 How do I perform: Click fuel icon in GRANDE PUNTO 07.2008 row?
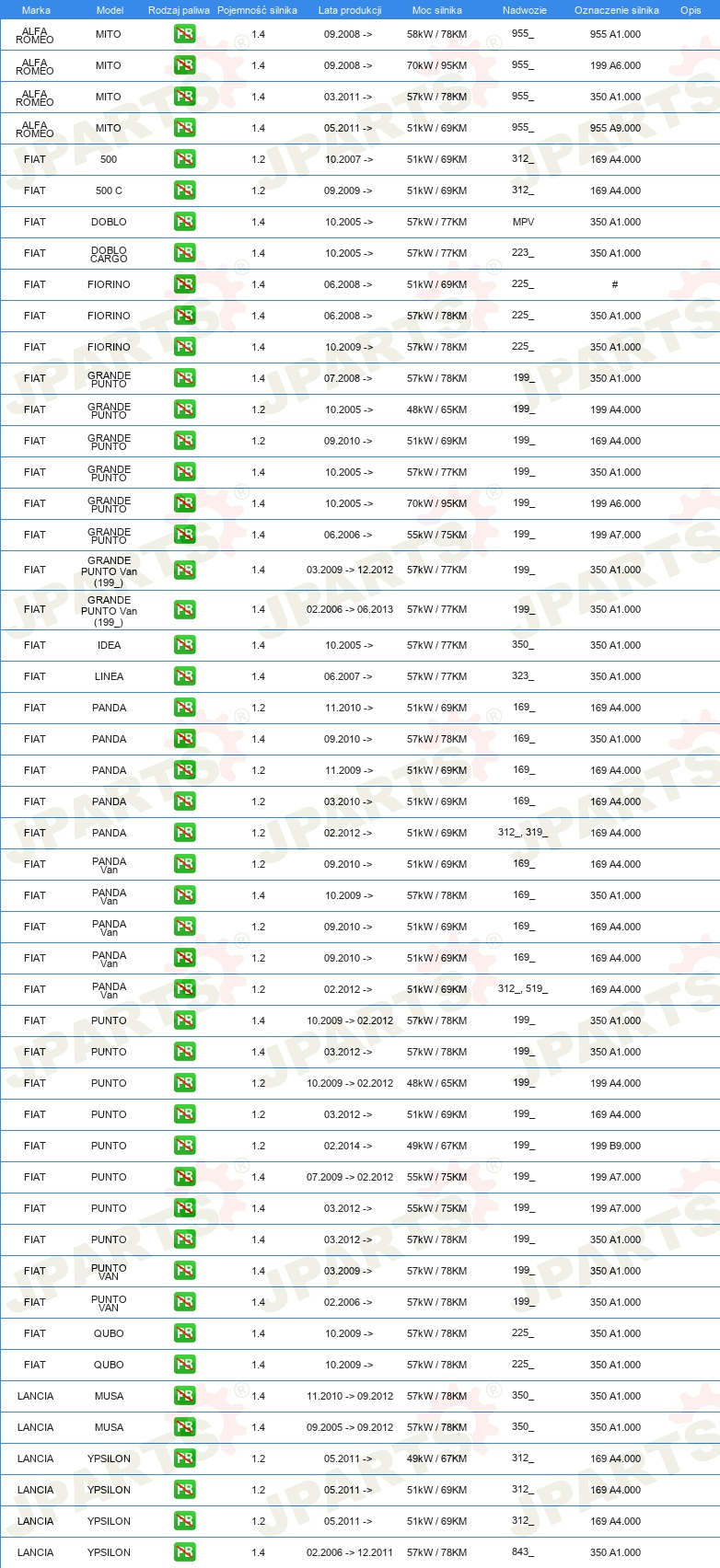pos(184,378)
